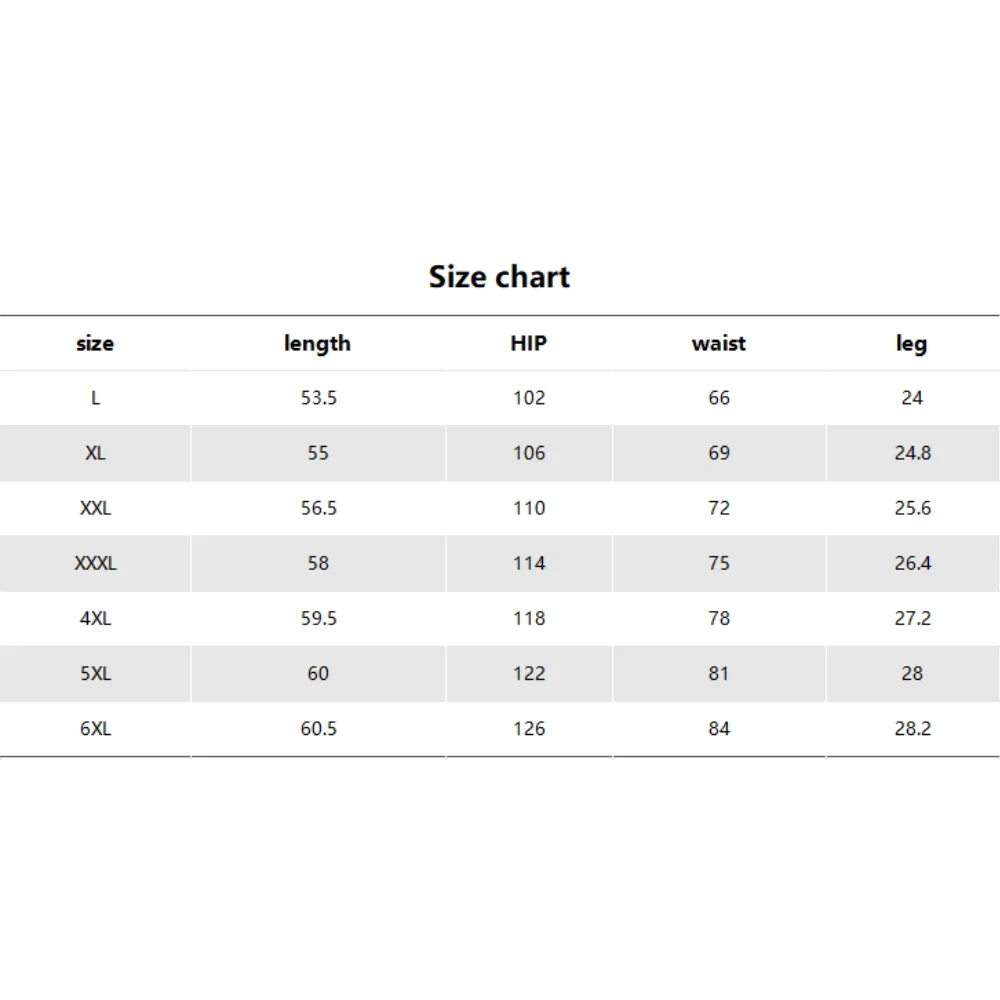Select the "HIP" column header

point(529,343)
